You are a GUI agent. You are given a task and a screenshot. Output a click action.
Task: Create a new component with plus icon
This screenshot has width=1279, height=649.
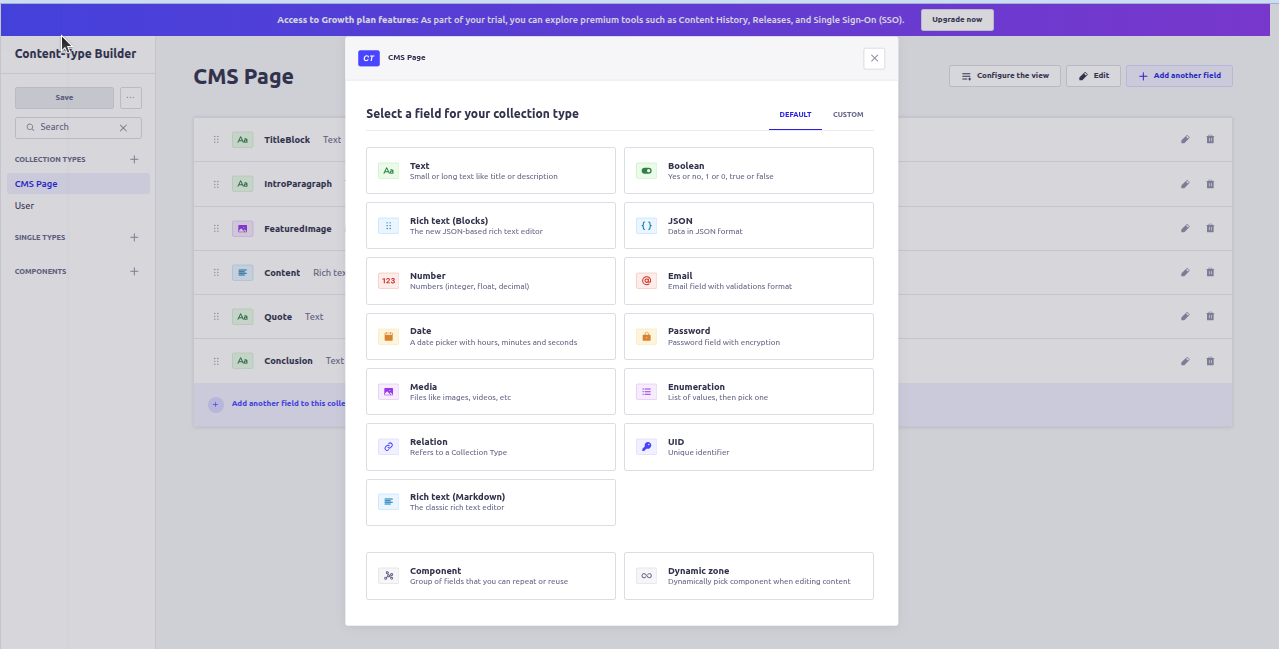tap(134, 272)
